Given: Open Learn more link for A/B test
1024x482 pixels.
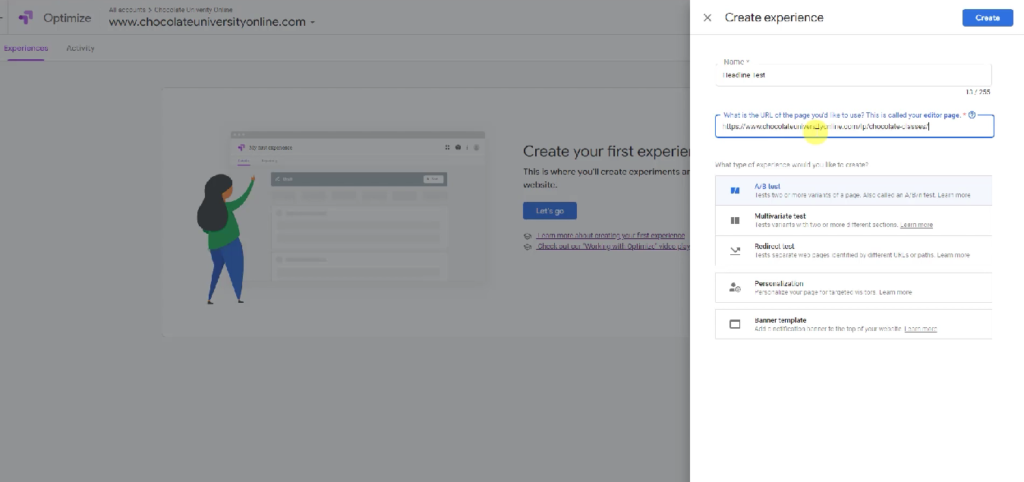Looking at the screenshot, I should [953, 195].
